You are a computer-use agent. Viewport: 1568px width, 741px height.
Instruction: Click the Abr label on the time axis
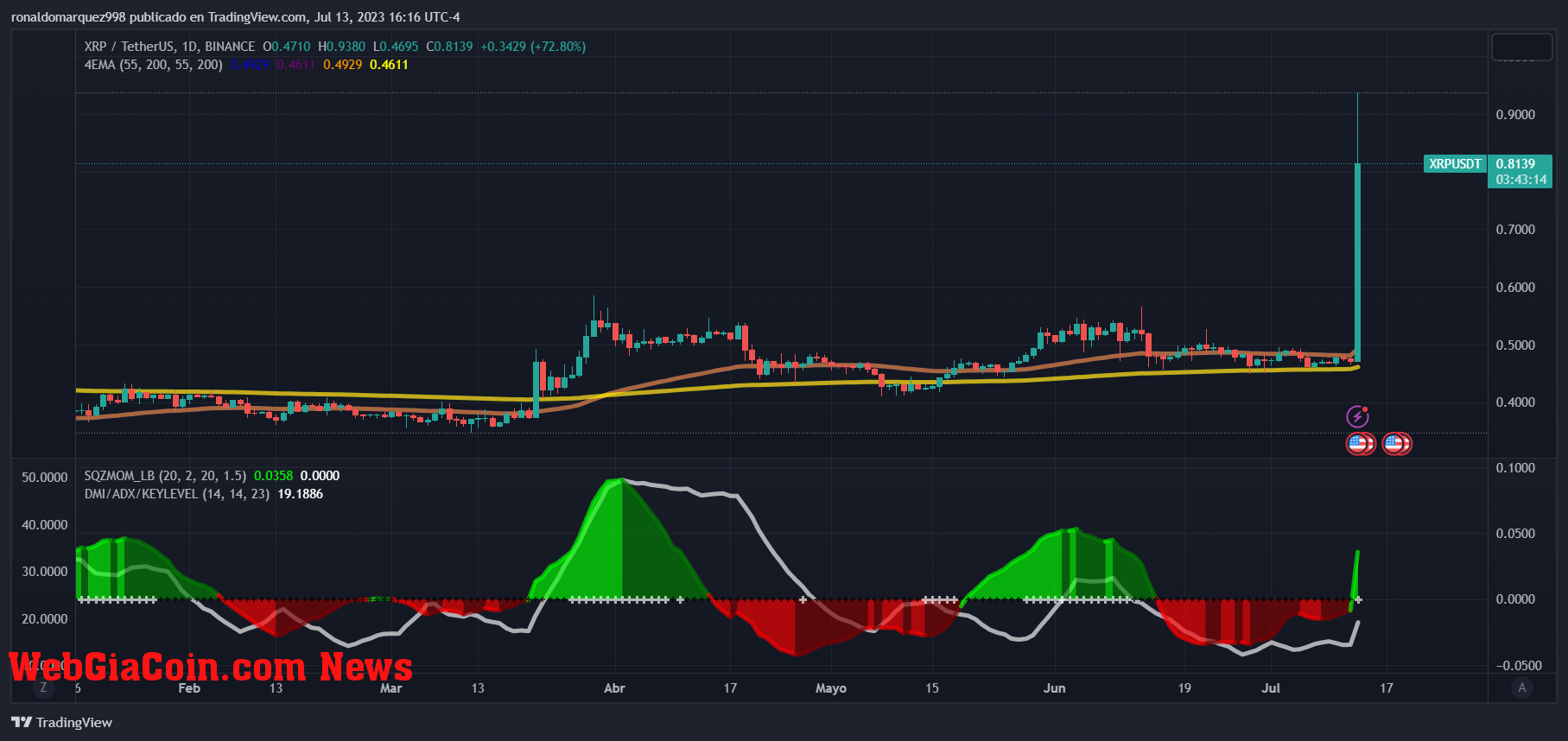tap(614, 688)
